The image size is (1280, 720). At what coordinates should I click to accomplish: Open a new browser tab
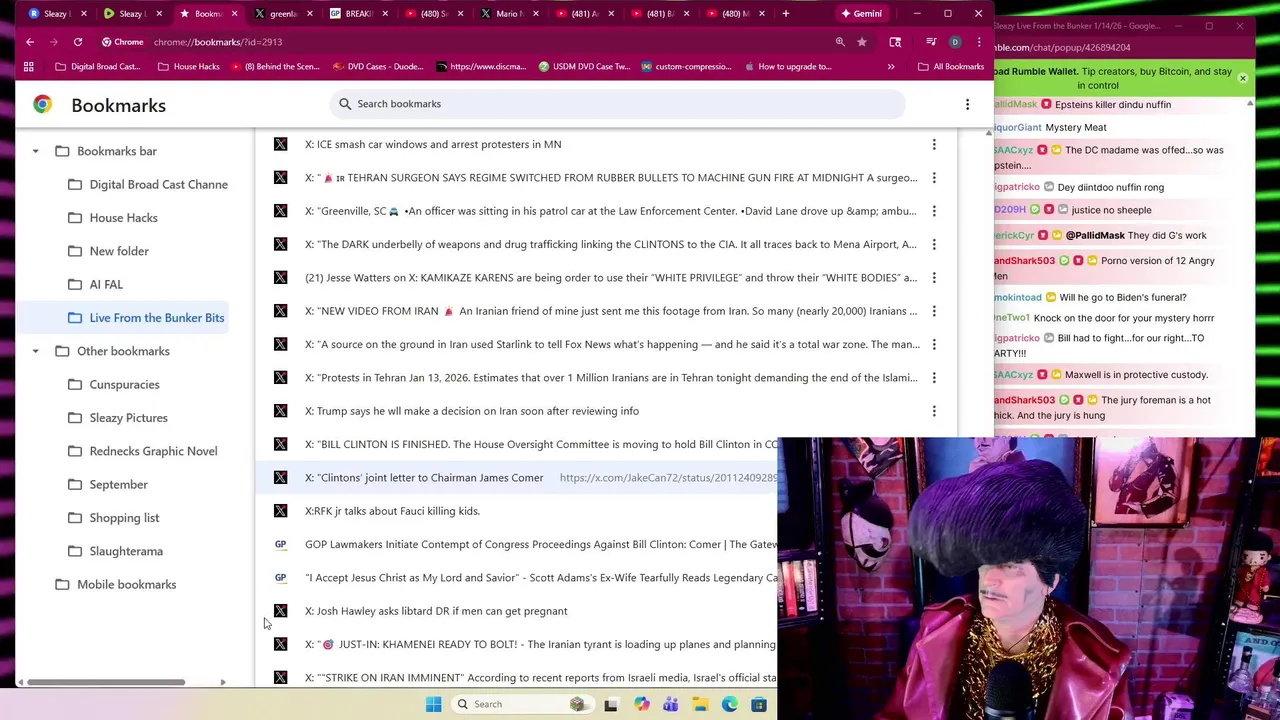click(x=786, y=14)
